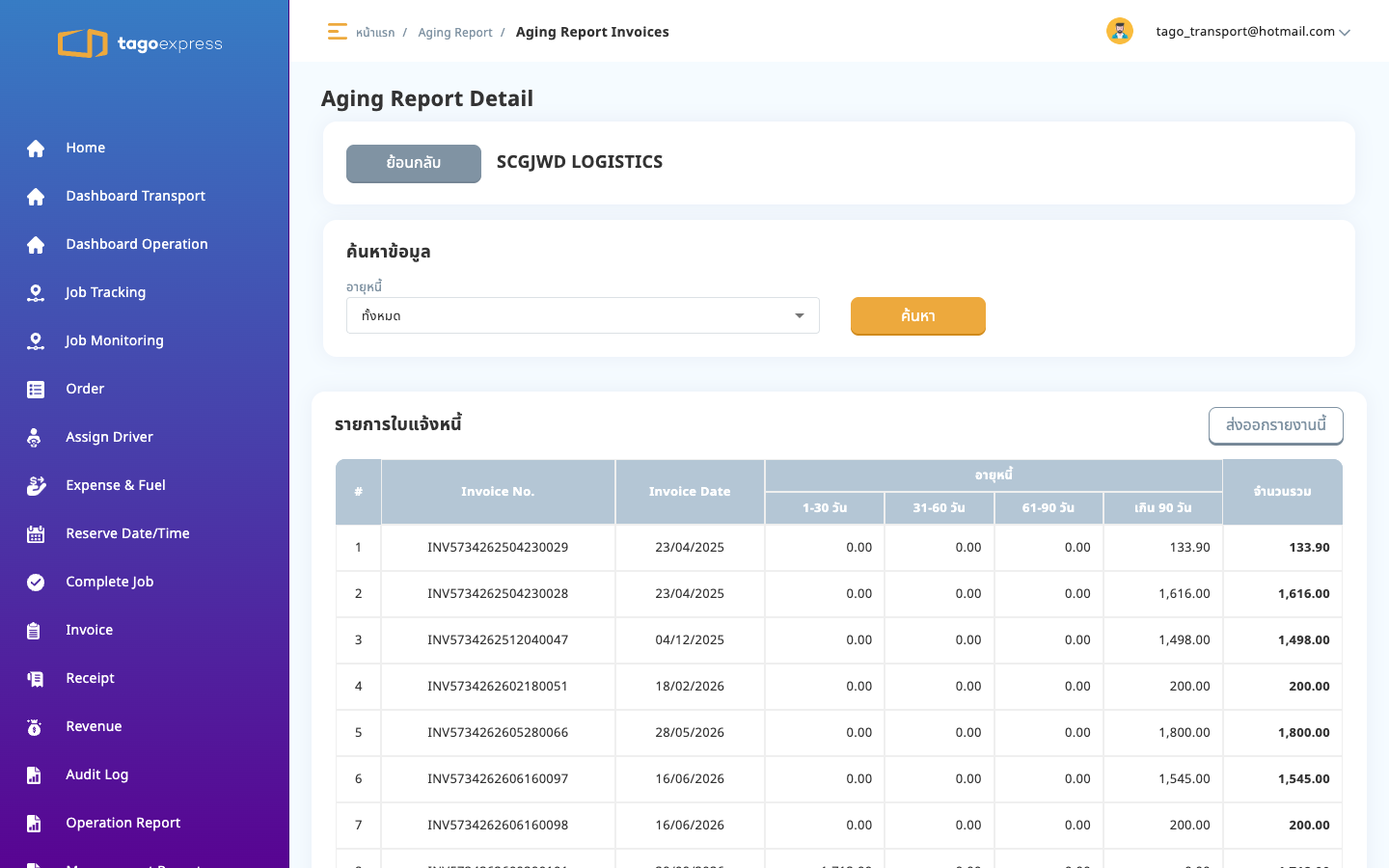Click the จำนวนรวม column header
Viewport: 1389px width, 868px height.
click(x=1283, y=492)
